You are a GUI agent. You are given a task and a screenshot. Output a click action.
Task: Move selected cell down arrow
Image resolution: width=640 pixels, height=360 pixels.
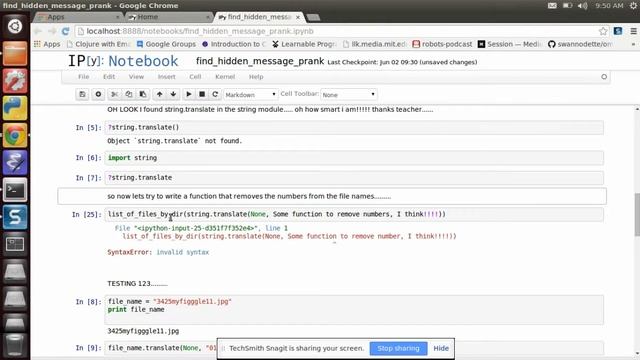173,94
